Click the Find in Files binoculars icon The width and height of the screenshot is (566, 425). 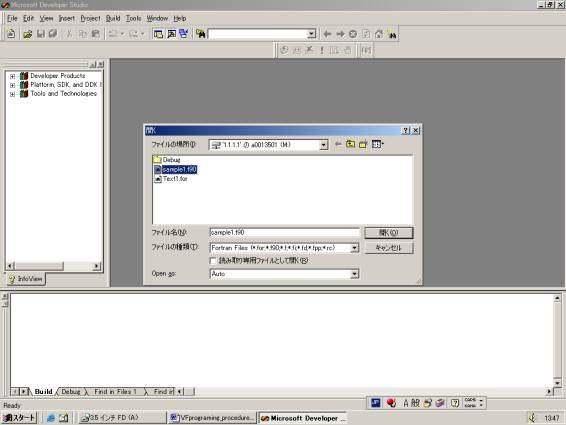(x=201, y=34)
